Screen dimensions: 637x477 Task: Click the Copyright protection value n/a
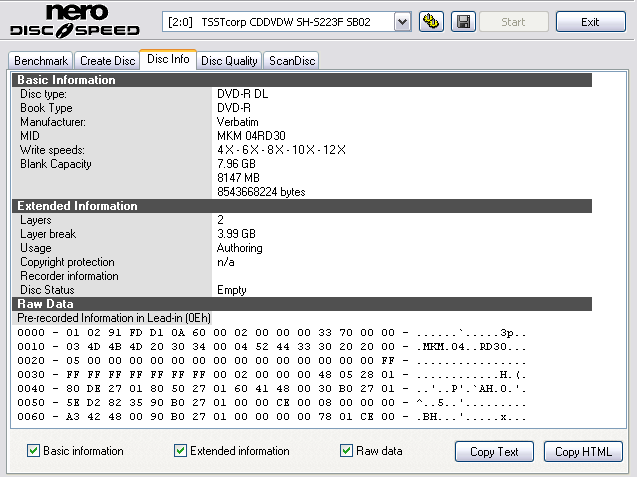pyautogui.click(x=226, y=262)
